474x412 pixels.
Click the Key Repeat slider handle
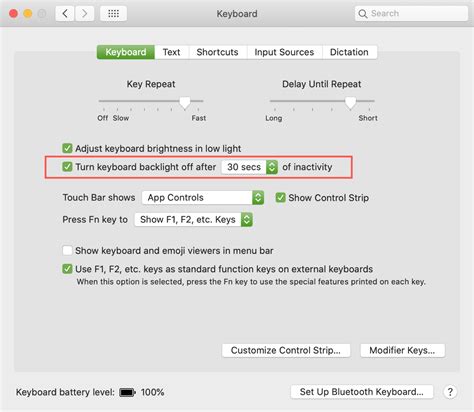185,102
